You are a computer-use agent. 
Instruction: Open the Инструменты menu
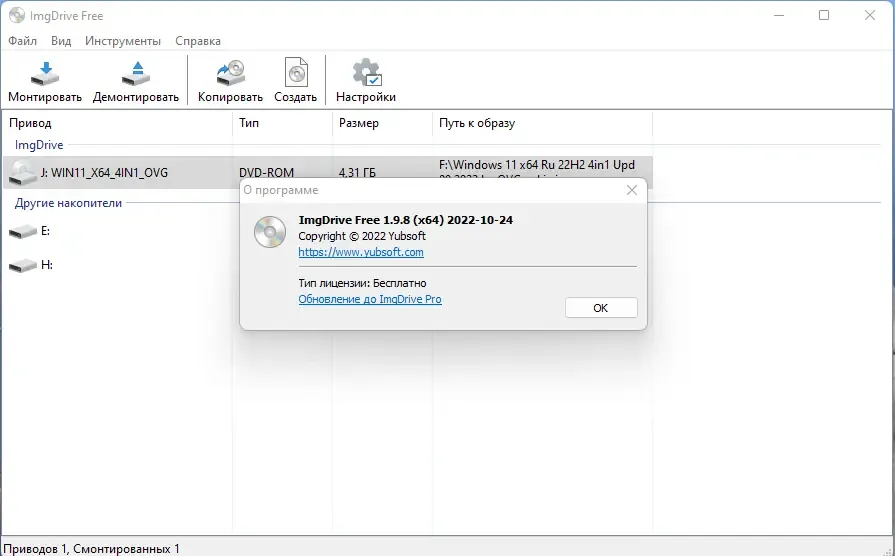click(123, 41)
